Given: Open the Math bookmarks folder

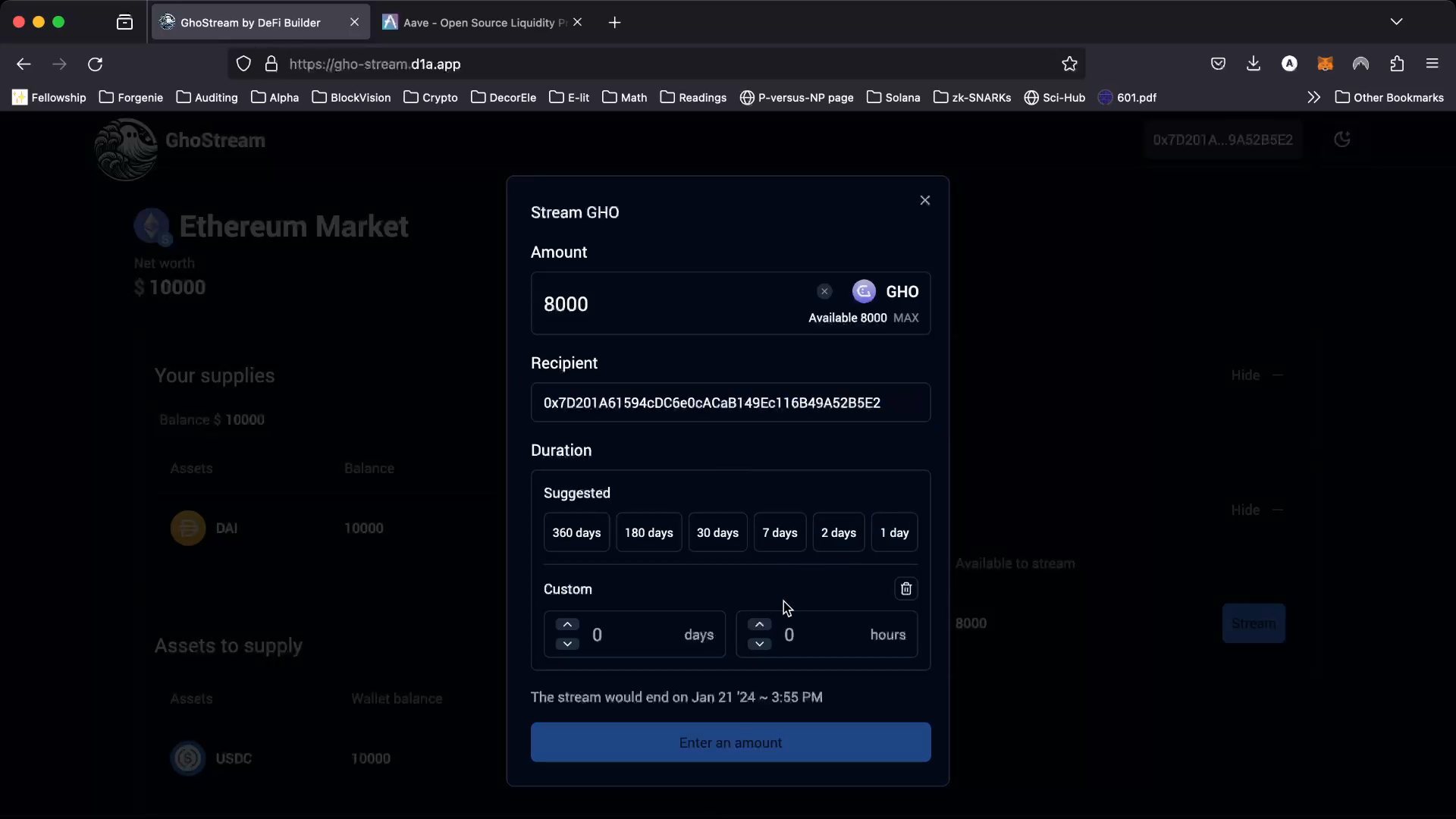Looking at the screenshot, I should (x=624, y=98).
